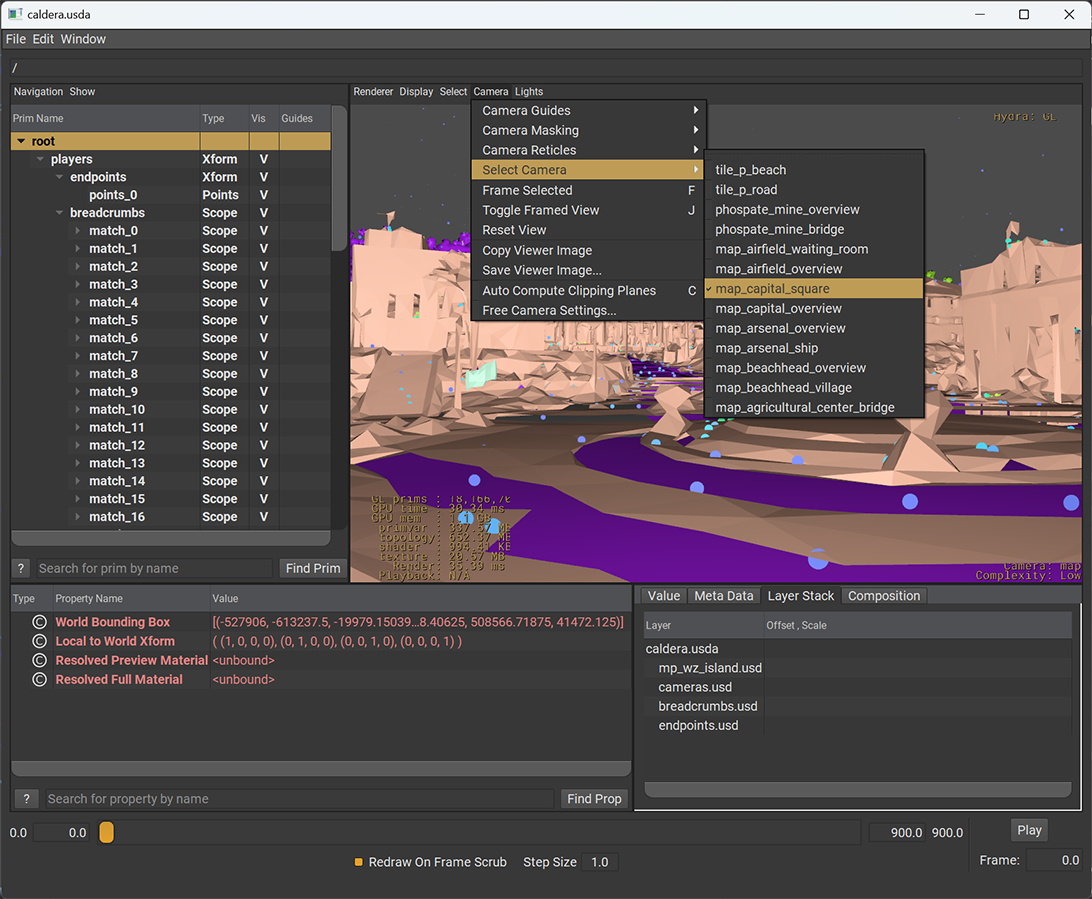Collapse the breadcrumbs scope node
The image size is (1092, 899).
tap(59, 212)
